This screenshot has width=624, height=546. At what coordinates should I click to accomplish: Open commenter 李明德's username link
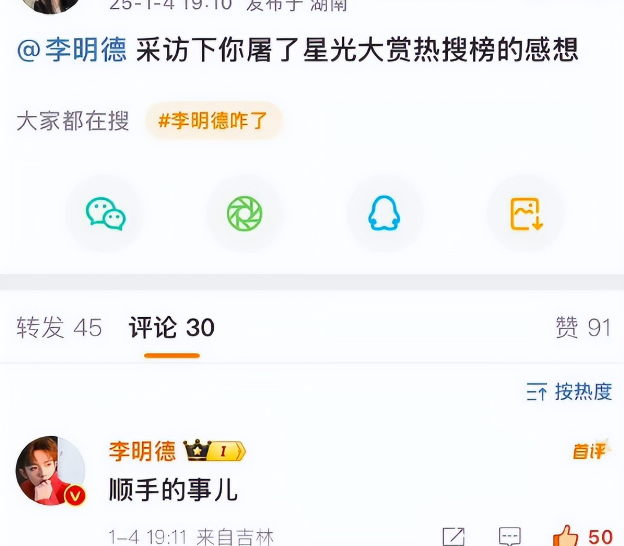tap(142, 451)
